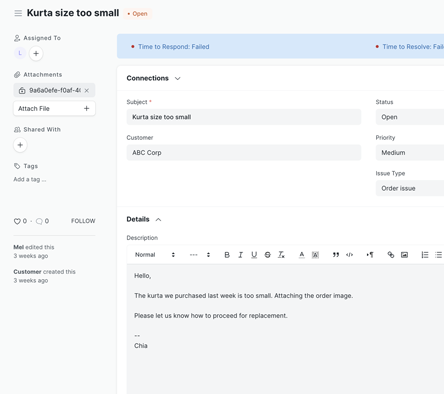Viewport: 444px width, 394px height.
Task: Choose text background highlight color
Action: [315, 255]
